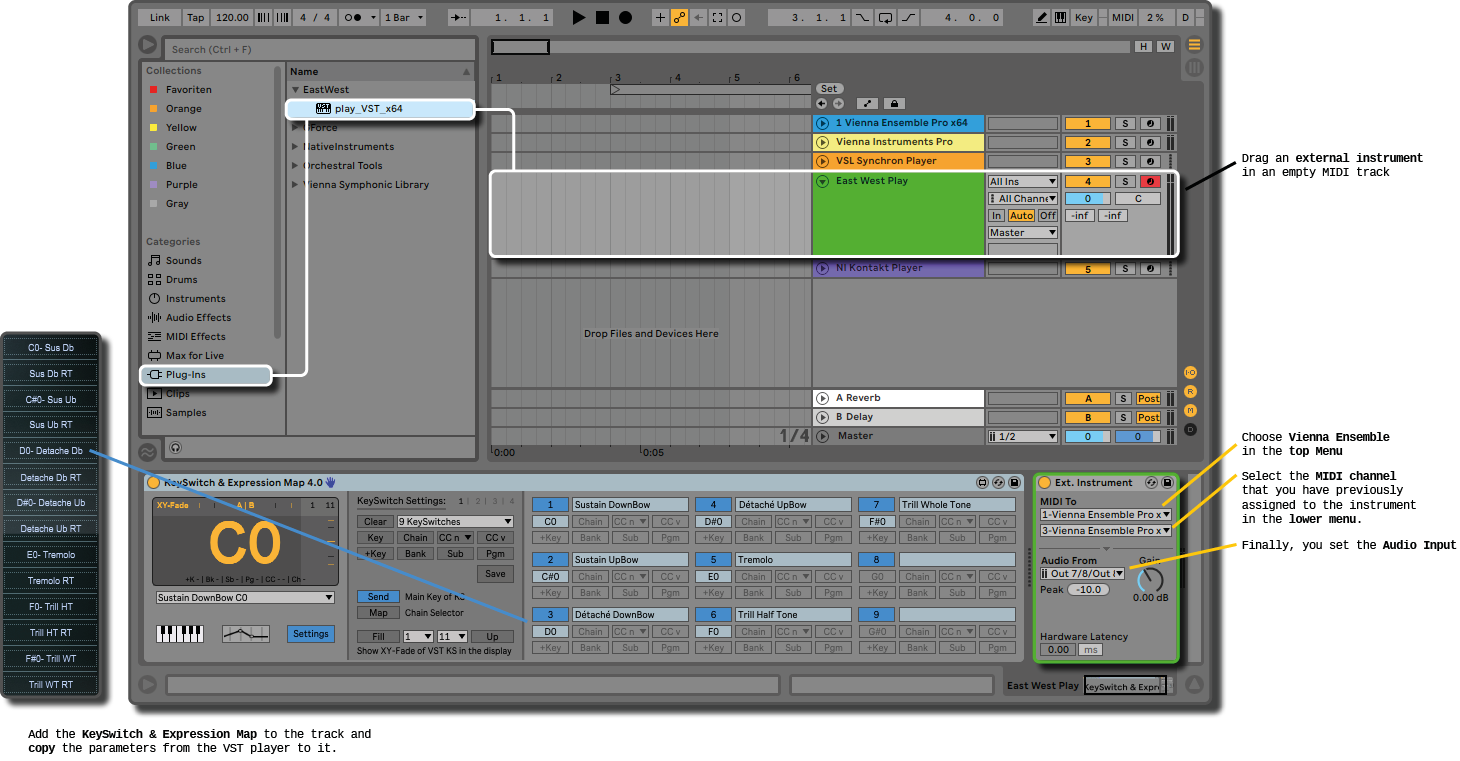Click the previous locator arrow icon
Image resolution: width=1460 pixels, height=761 pixels.
pos(822,103)
